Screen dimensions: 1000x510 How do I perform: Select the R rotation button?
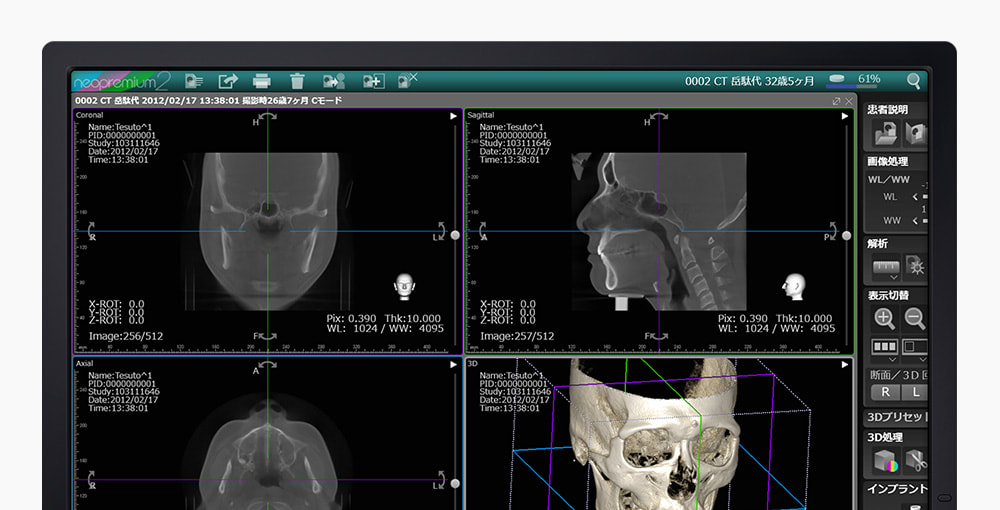click(x=885, y=393)
